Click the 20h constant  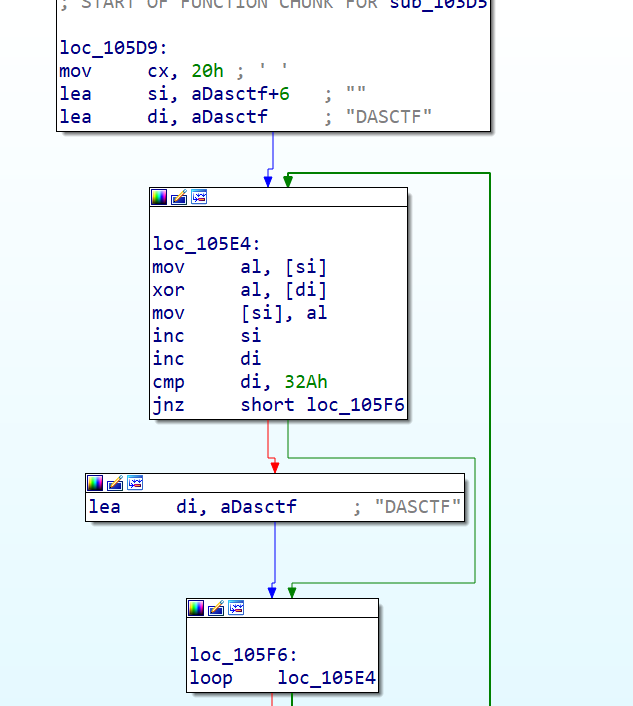tap(208, 71)
